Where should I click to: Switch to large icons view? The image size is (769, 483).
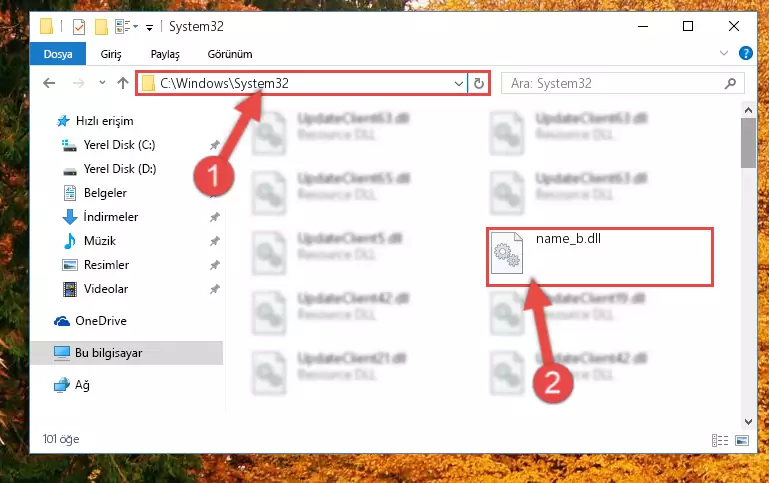pos(742,440)
